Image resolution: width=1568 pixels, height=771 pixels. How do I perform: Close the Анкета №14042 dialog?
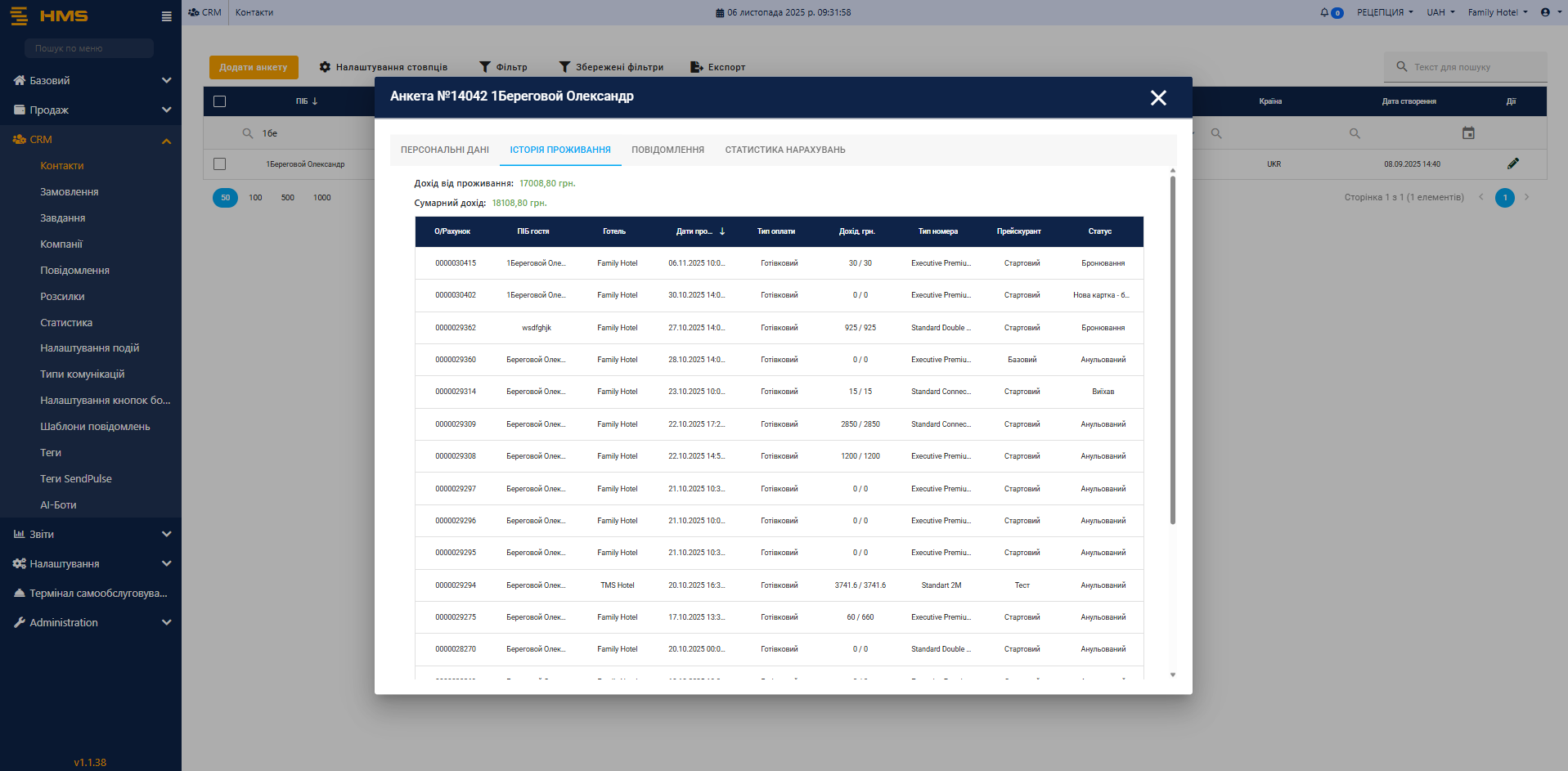click(x=1157, y=98)
